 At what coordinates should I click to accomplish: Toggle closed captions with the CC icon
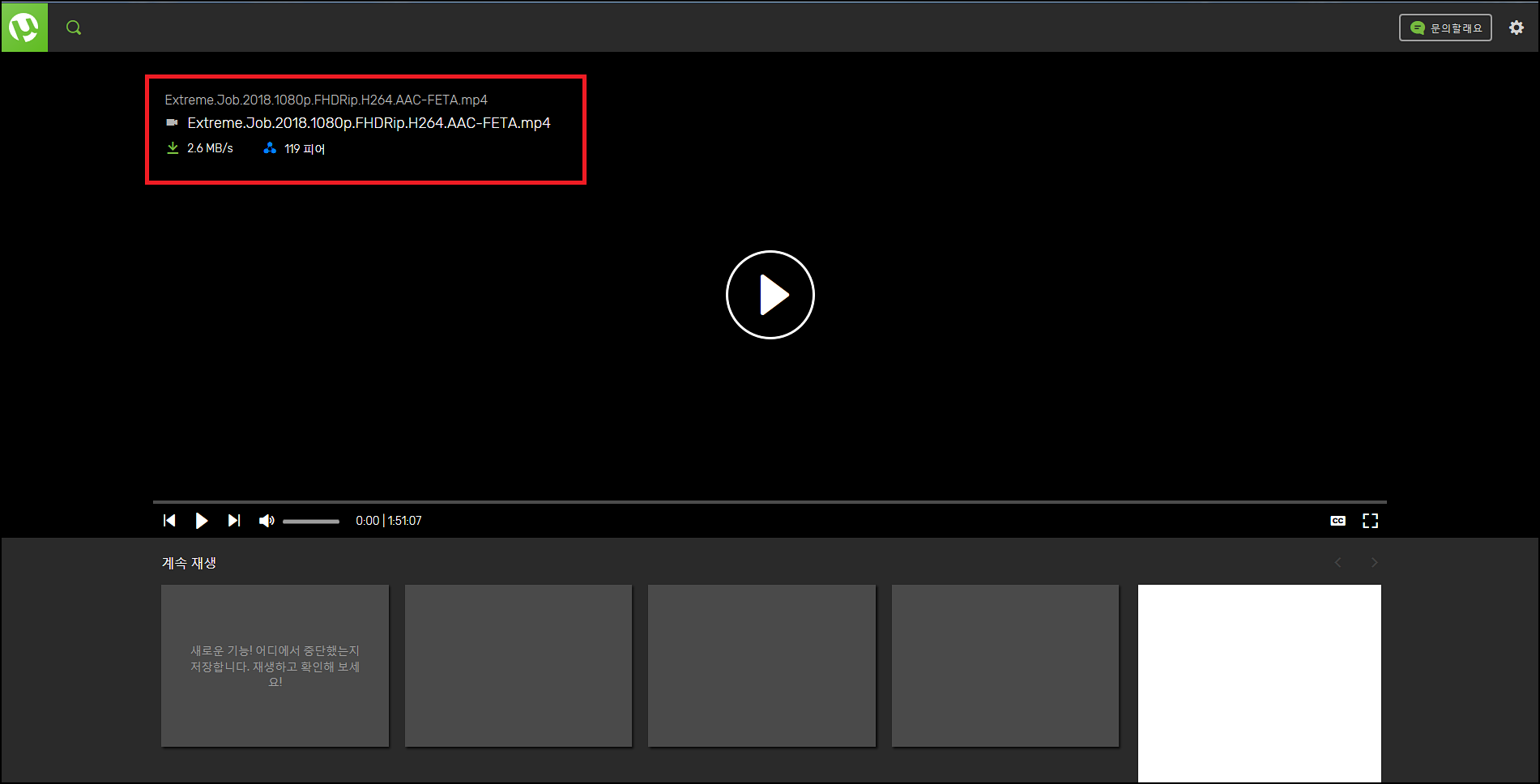[1338, 521]
